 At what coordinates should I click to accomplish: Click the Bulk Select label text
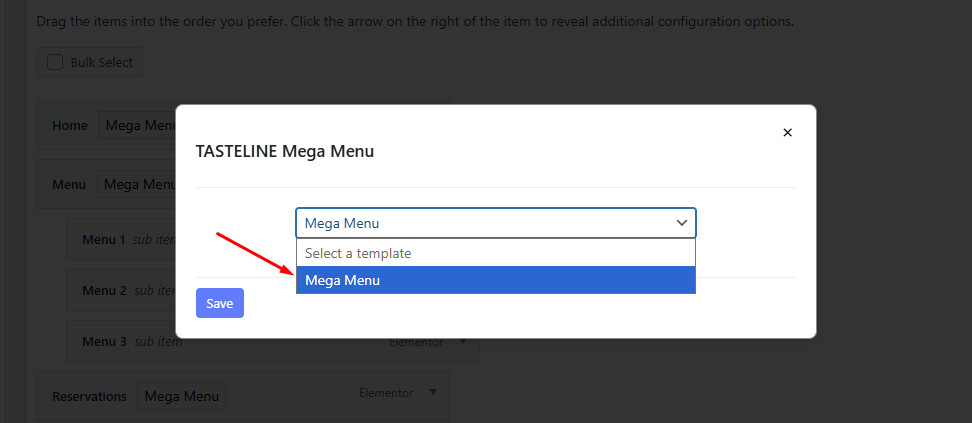pos(101,62)
